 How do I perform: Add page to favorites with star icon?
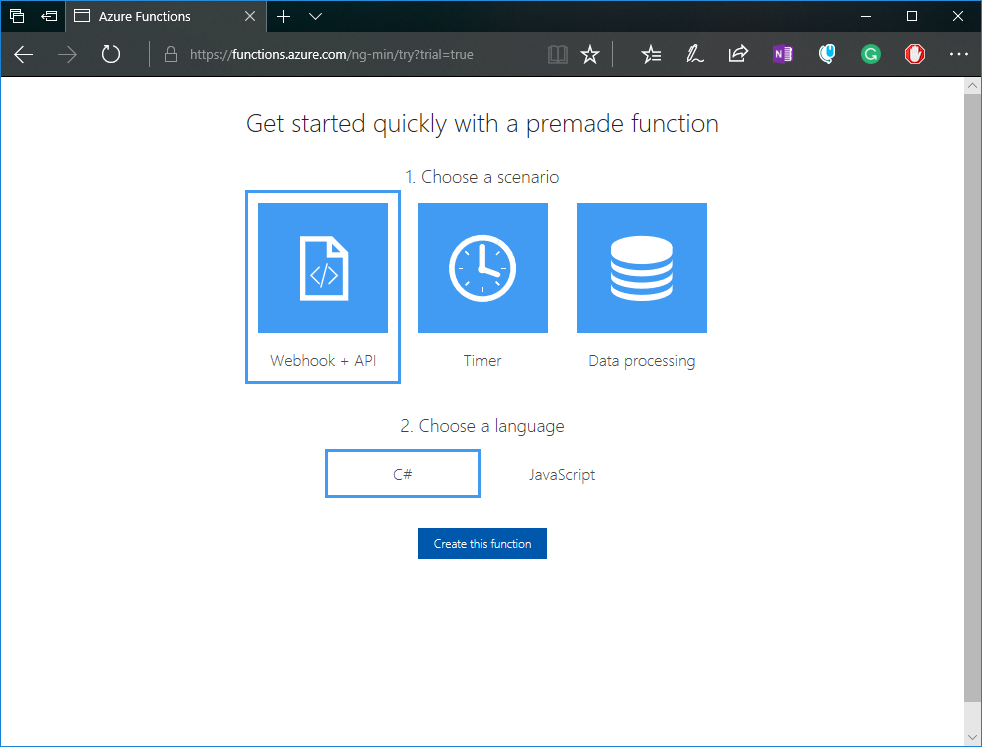[590, 55]
